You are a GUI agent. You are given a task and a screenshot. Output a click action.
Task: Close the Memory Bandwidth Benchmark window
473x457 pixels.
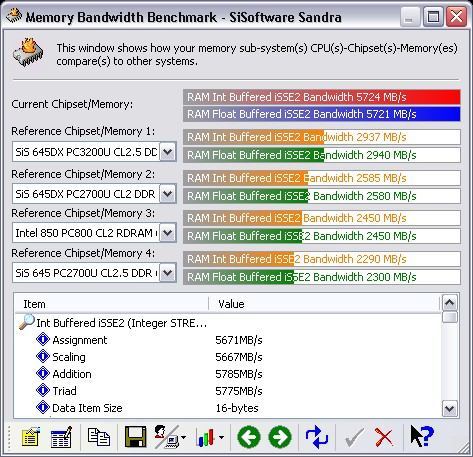pyautogui.click(x=456, y=17)
